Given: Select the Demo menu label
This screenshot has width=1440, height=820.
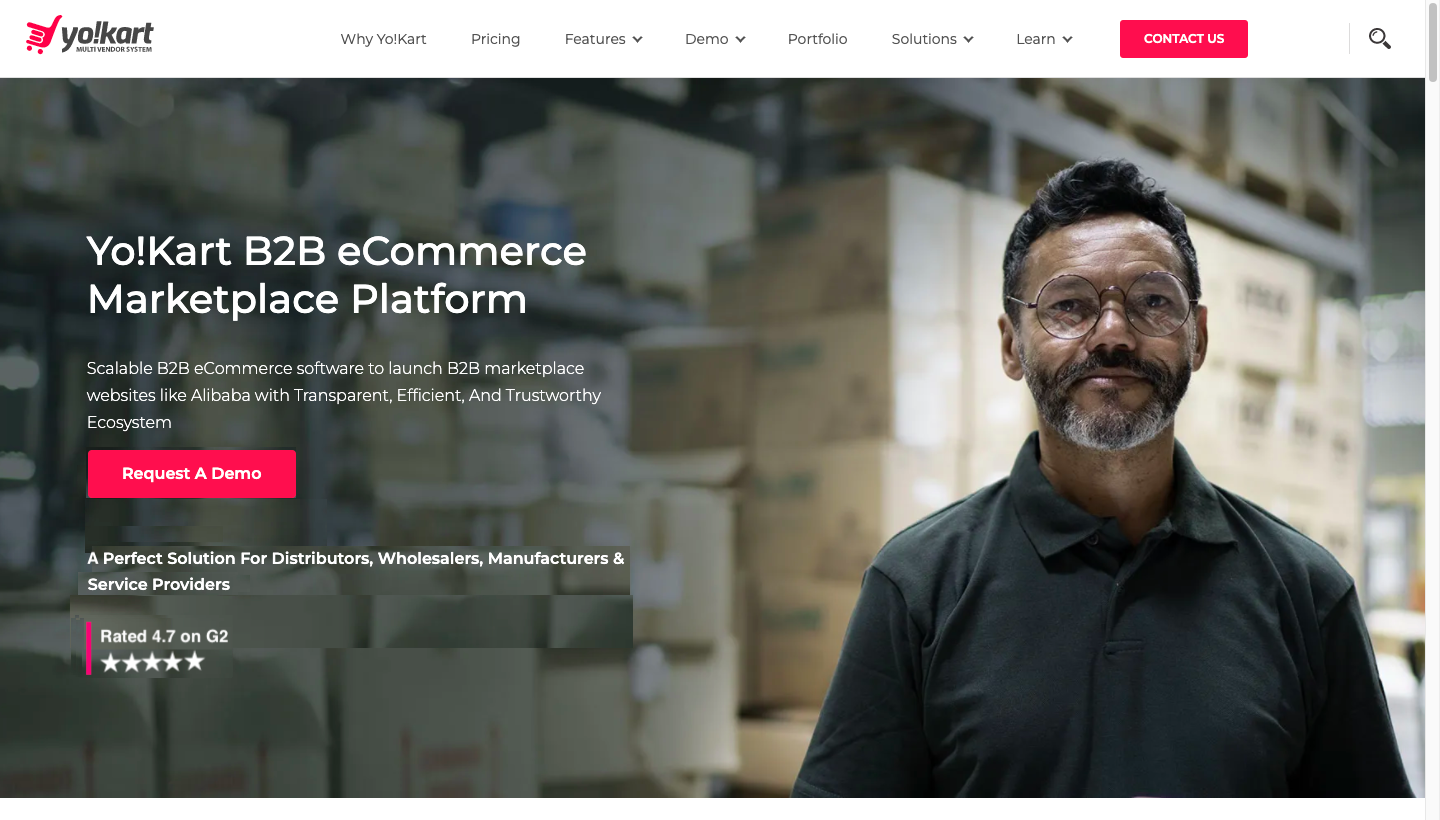Looking at the screenshot, I should click(706, 39).
